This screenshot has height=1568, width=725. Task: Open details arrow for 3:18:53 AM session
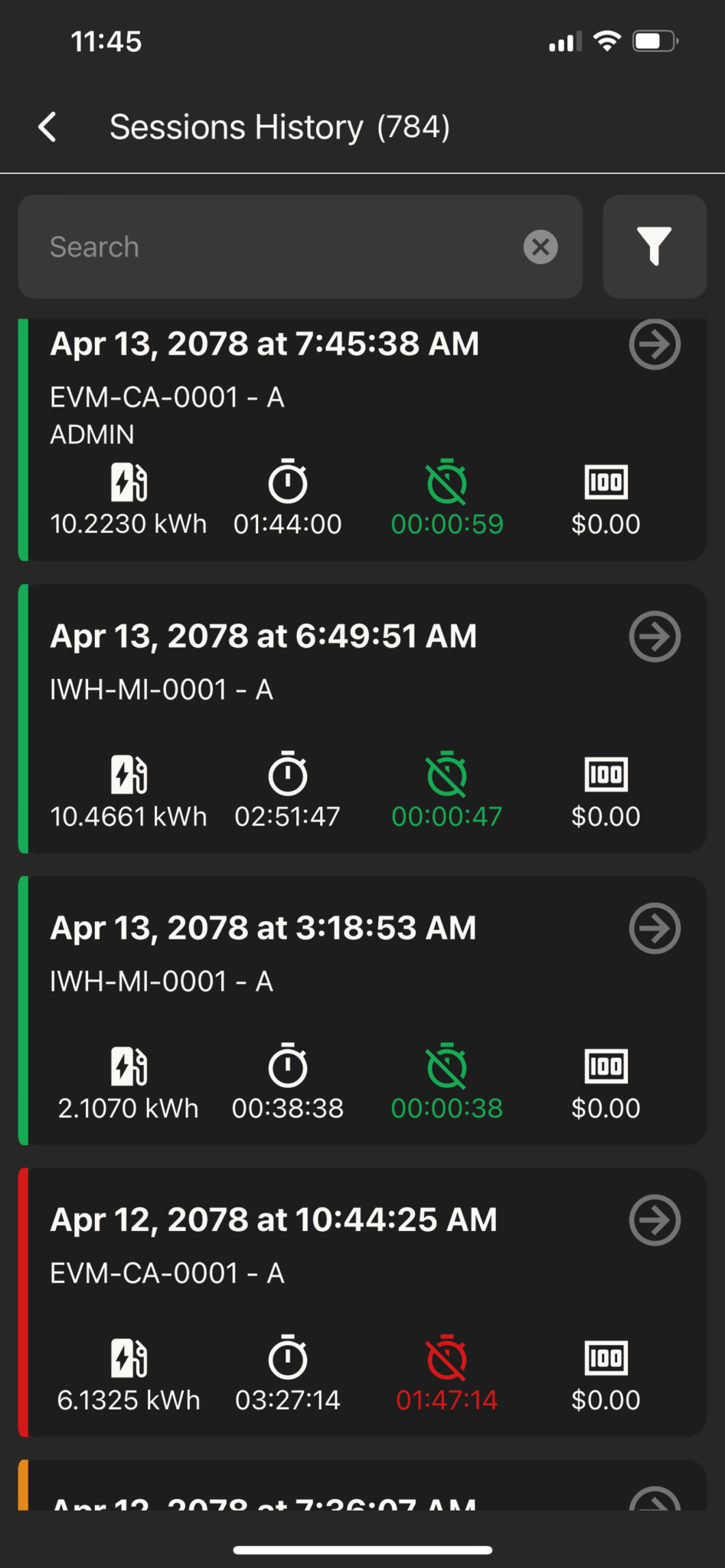pos(655,928)
